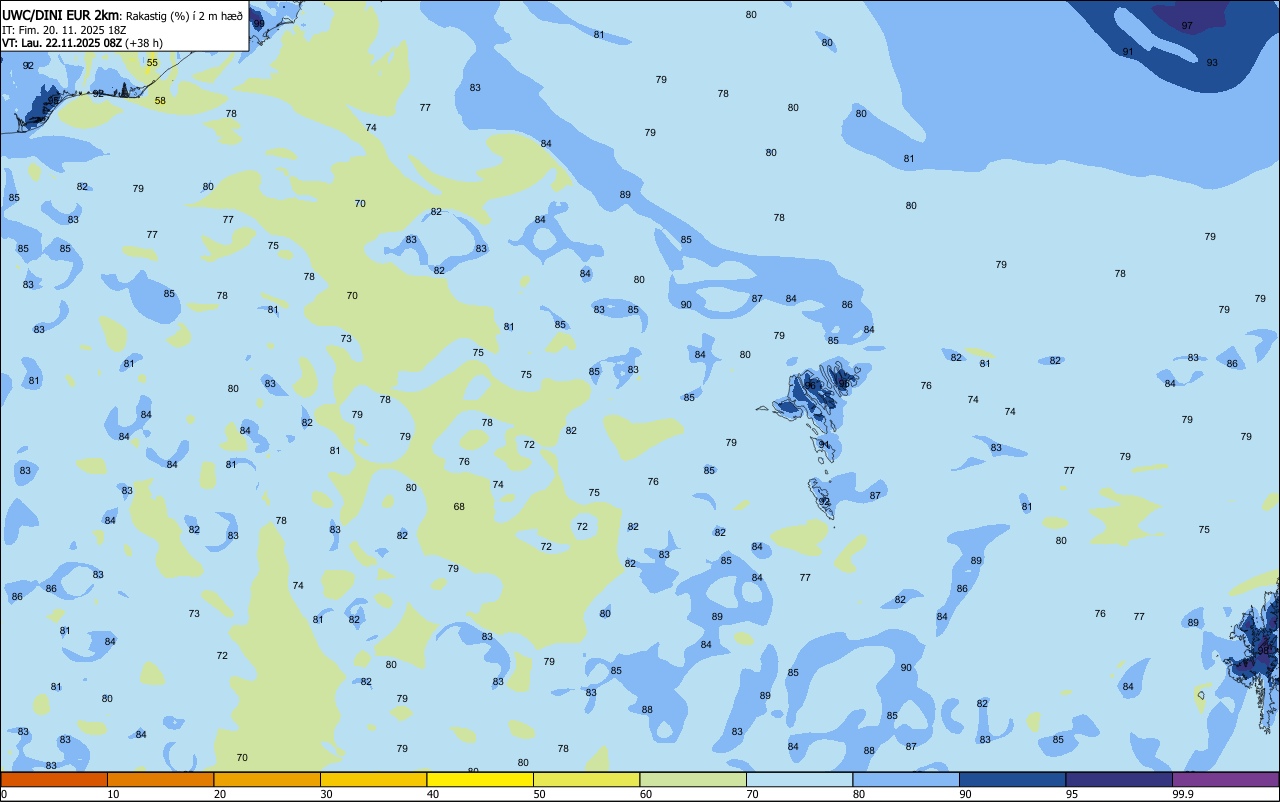Click the 'UWC/DINI EUR 2km' title text
Screen dimensions: 1280x802
[60, 14]
